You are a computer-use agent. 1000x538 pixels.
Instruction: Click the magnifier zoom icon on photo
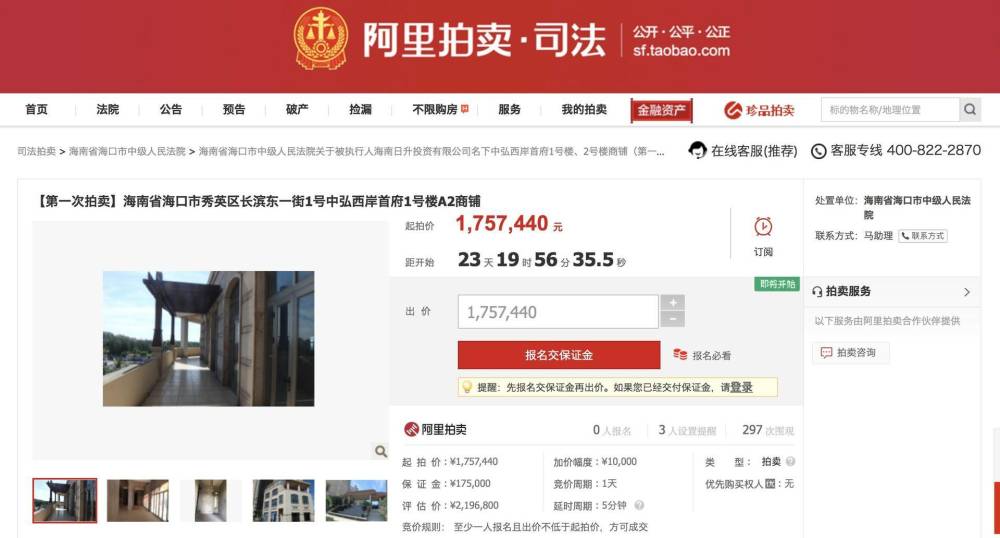pyautogui.click(x=380, y=451)
